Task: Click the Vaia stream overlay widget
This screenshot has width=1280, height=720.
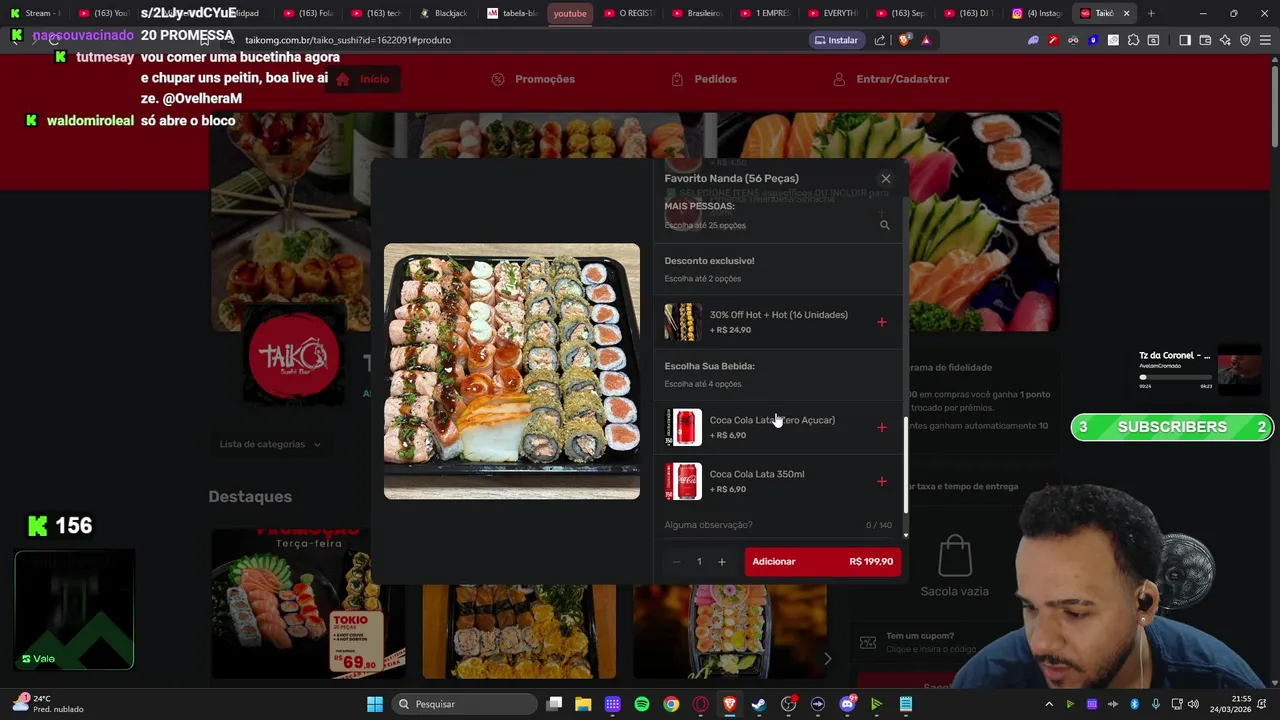Action: (x=74, y=609)
